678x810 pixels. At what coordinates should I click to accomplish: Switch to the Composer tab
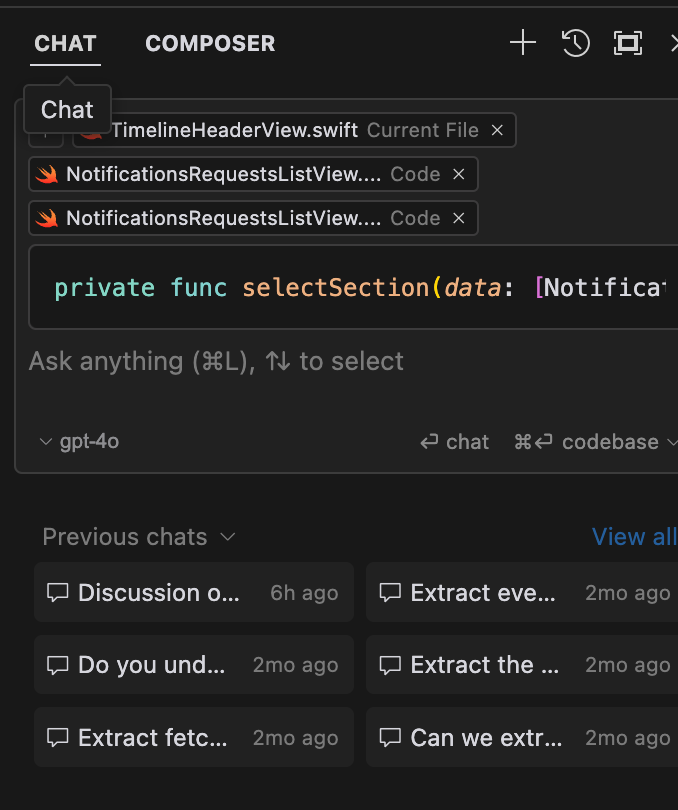pyautogui.click(x=210, y=44)
